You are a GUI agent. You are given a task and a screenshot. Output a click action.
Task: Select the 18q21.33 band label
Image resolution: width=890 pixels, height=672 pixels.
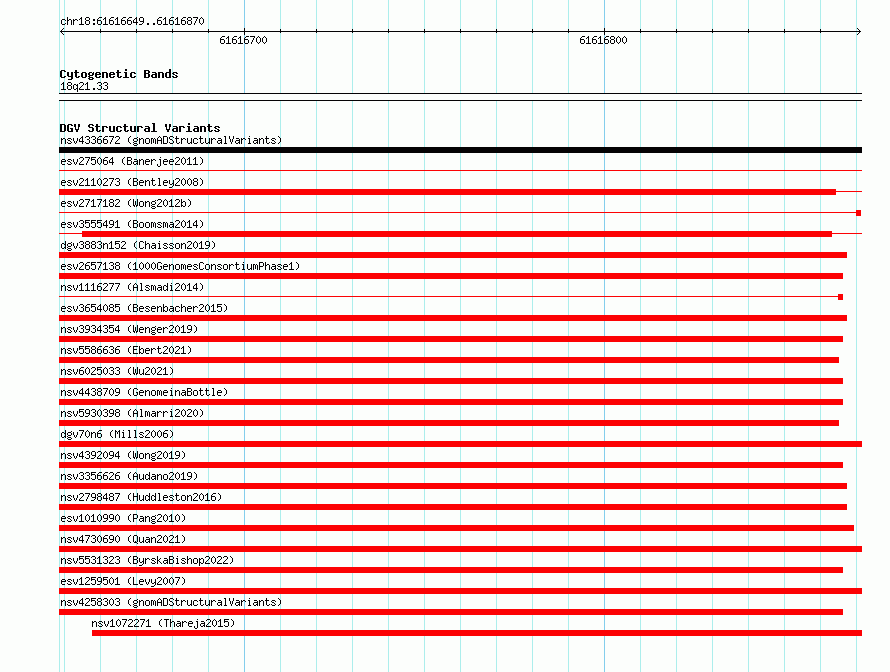pyautogui.click(x=84, y=86)
